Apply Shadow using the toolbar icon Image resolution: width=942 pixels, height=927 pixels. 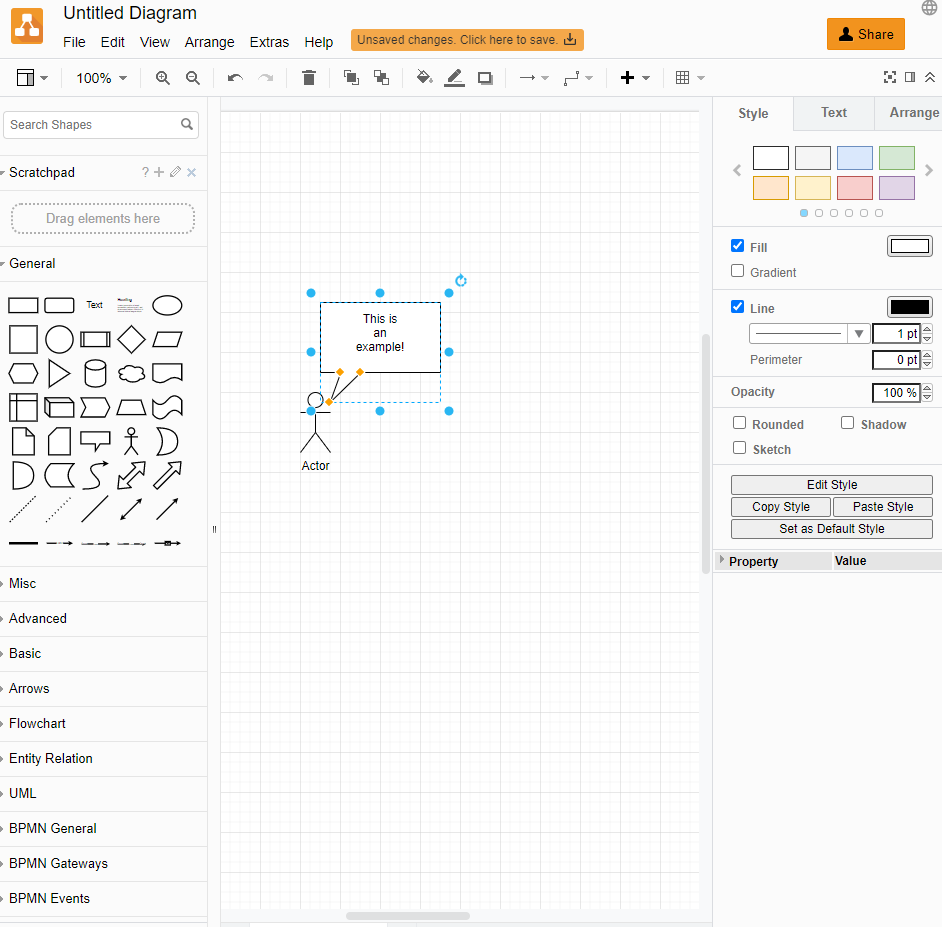point(485,77)
